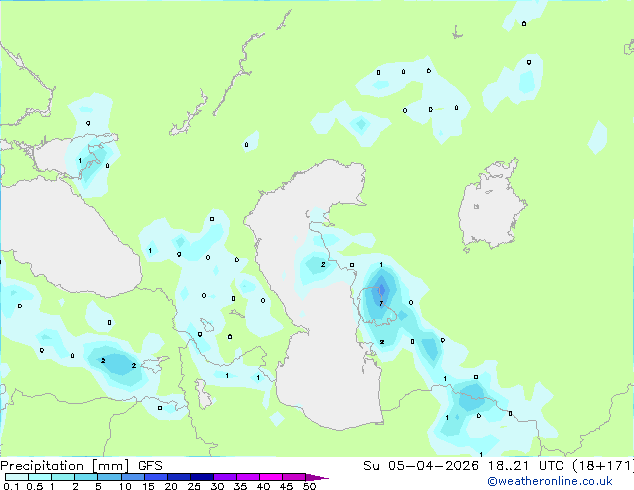Click the 0.1–0.5 mm legend color swatch
This screenshot has width=634, height=490.
[x=17, y=477]
